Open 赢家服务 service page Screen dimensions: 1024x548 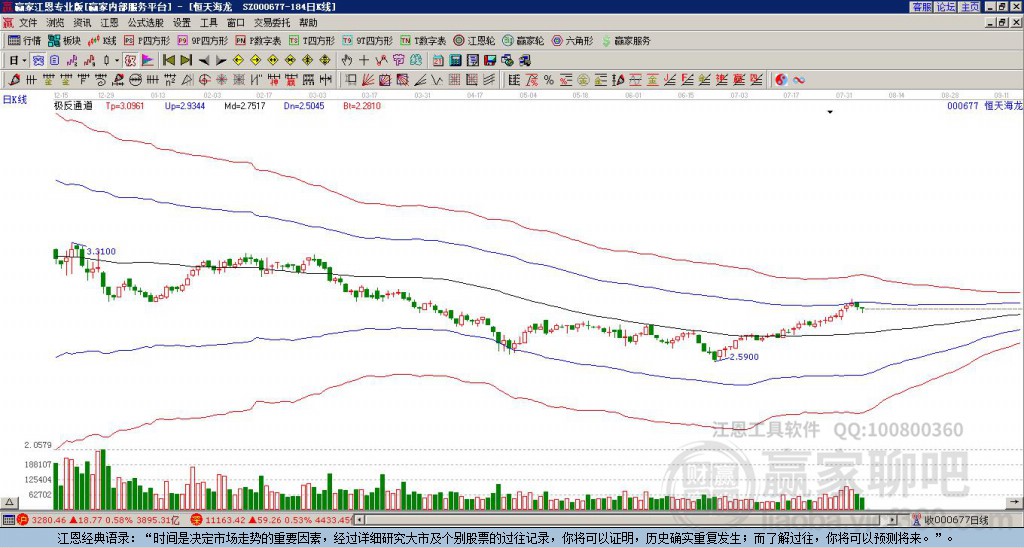(x=626, y=40)
